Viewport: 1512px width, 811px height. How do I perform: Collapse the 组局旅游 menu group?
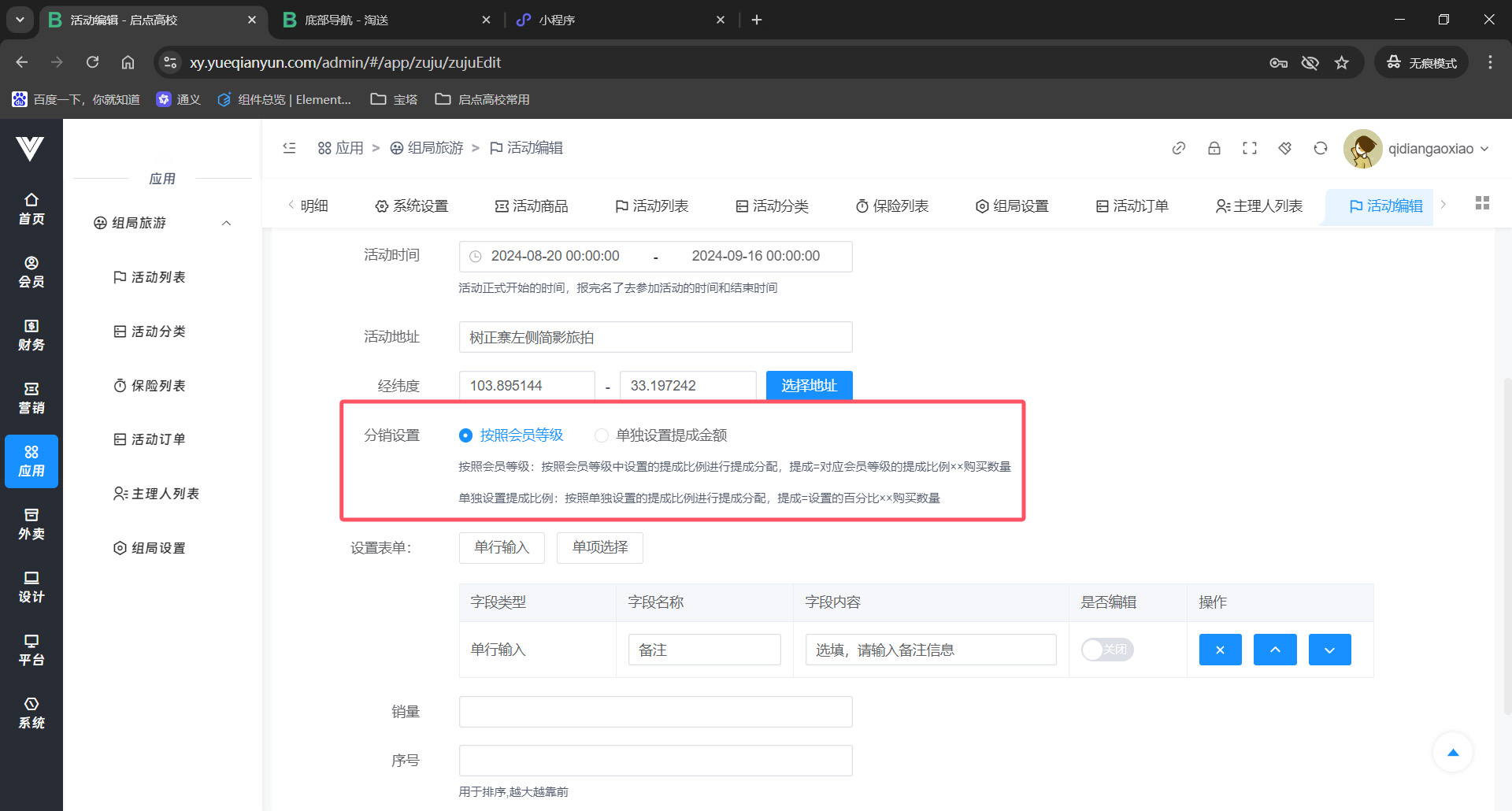[226, 223]
